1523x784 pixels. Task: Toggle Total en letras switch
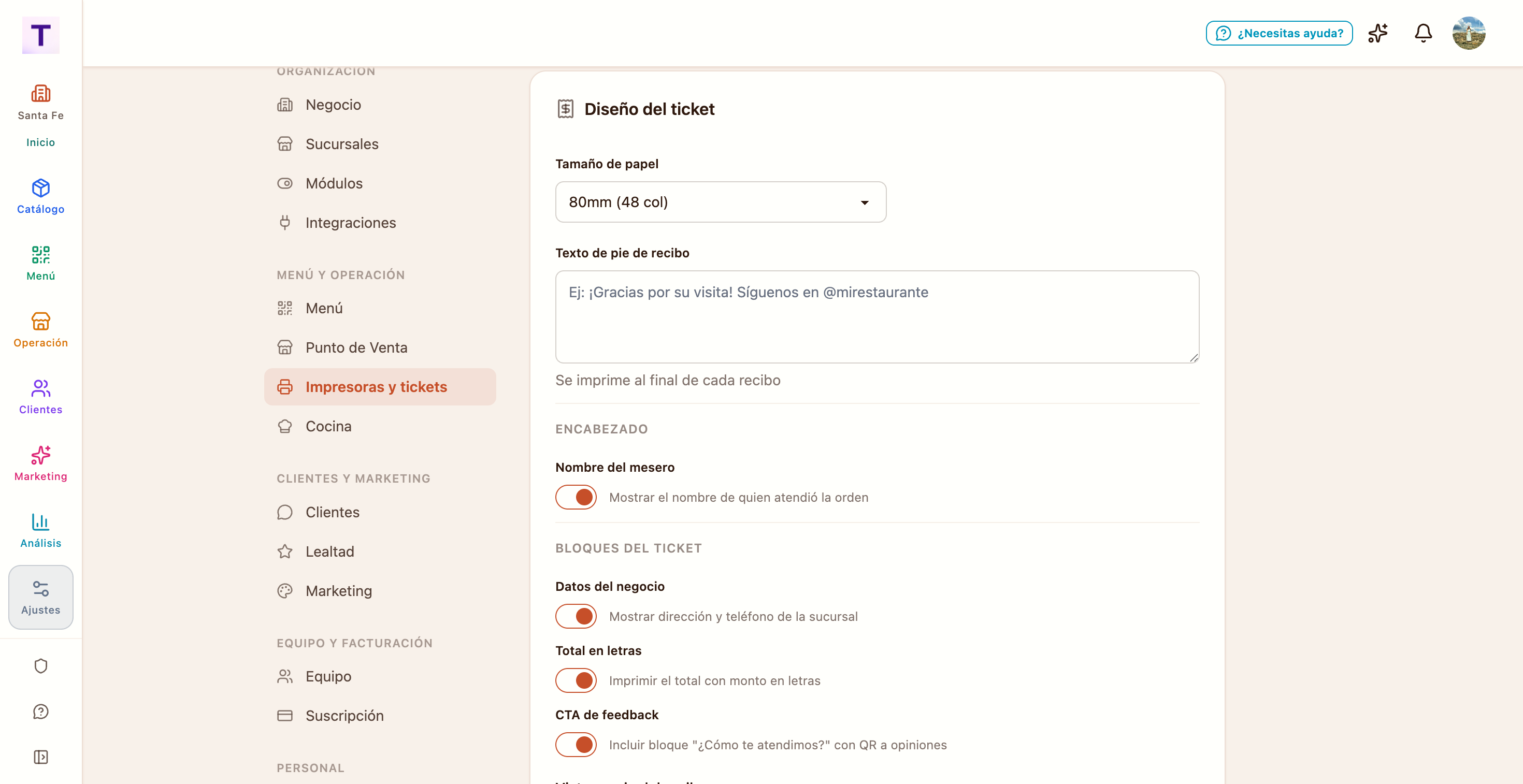[576, 680]
